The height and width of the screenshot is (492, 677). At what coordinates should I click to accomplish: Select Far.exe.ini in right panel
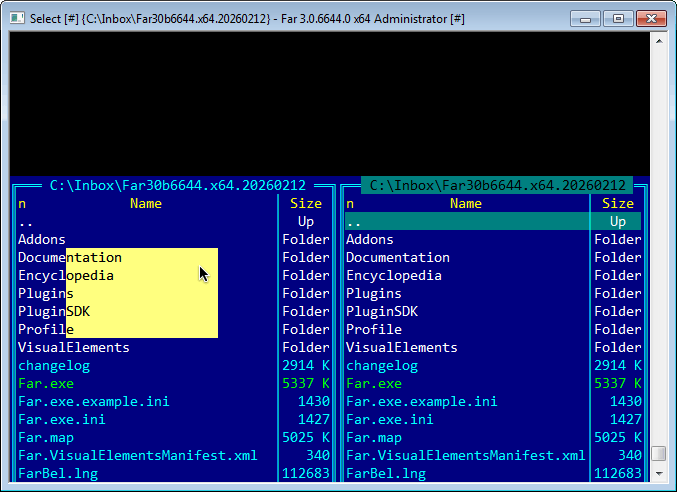(389, 420)
